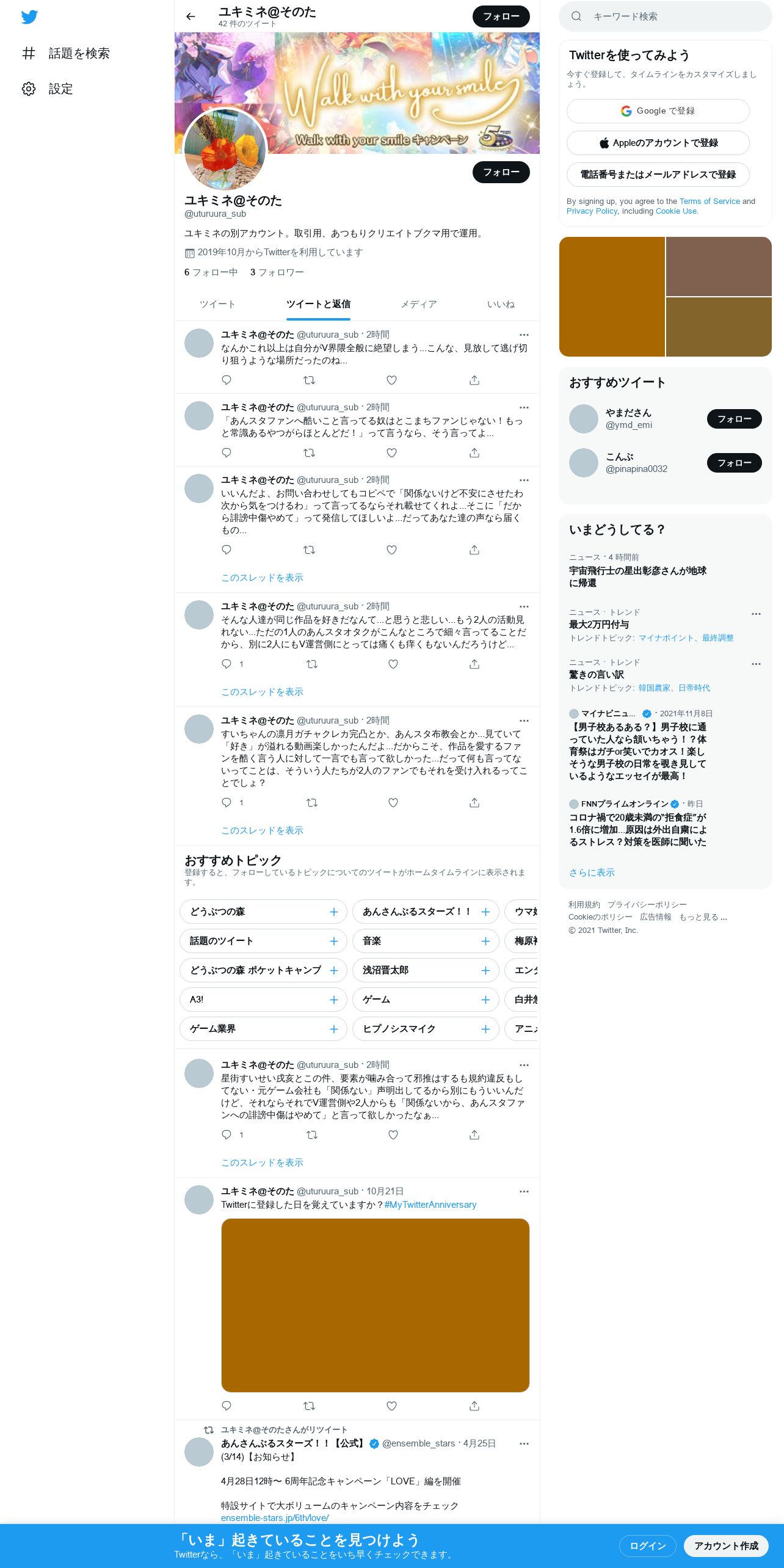Viewport: 784px width, 1568px height.
Task: Open more menu on すいちゃんの凛月ガチャ tweet
Action: tap(524, 720)
